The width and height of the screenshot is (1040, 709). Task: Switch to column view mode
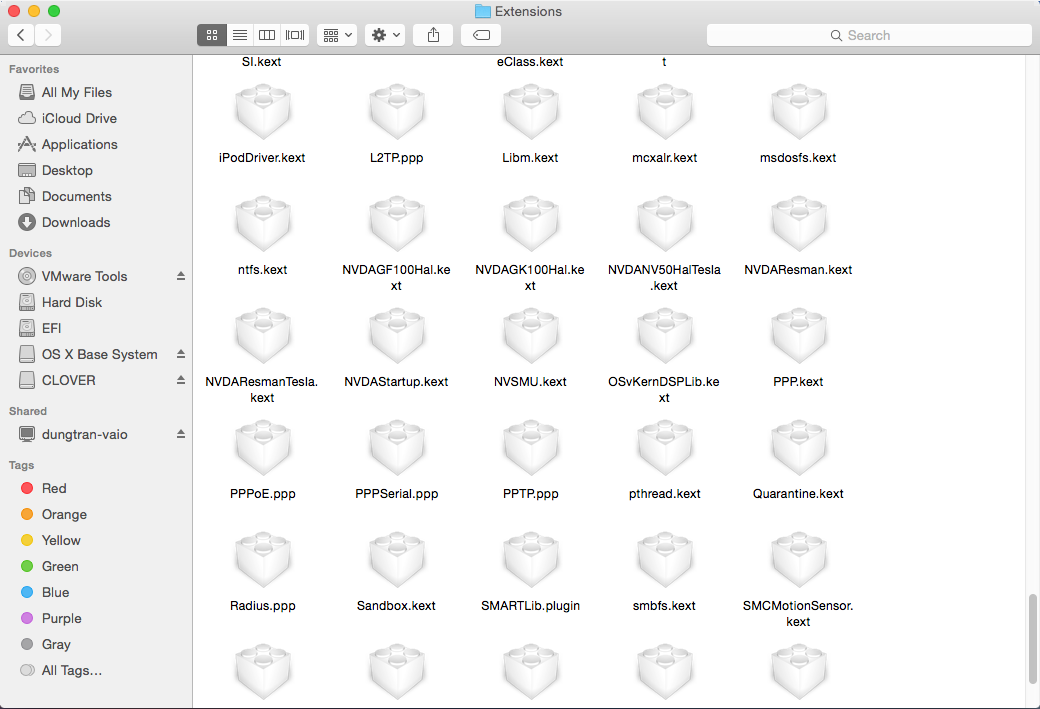(x=267, y=35)
